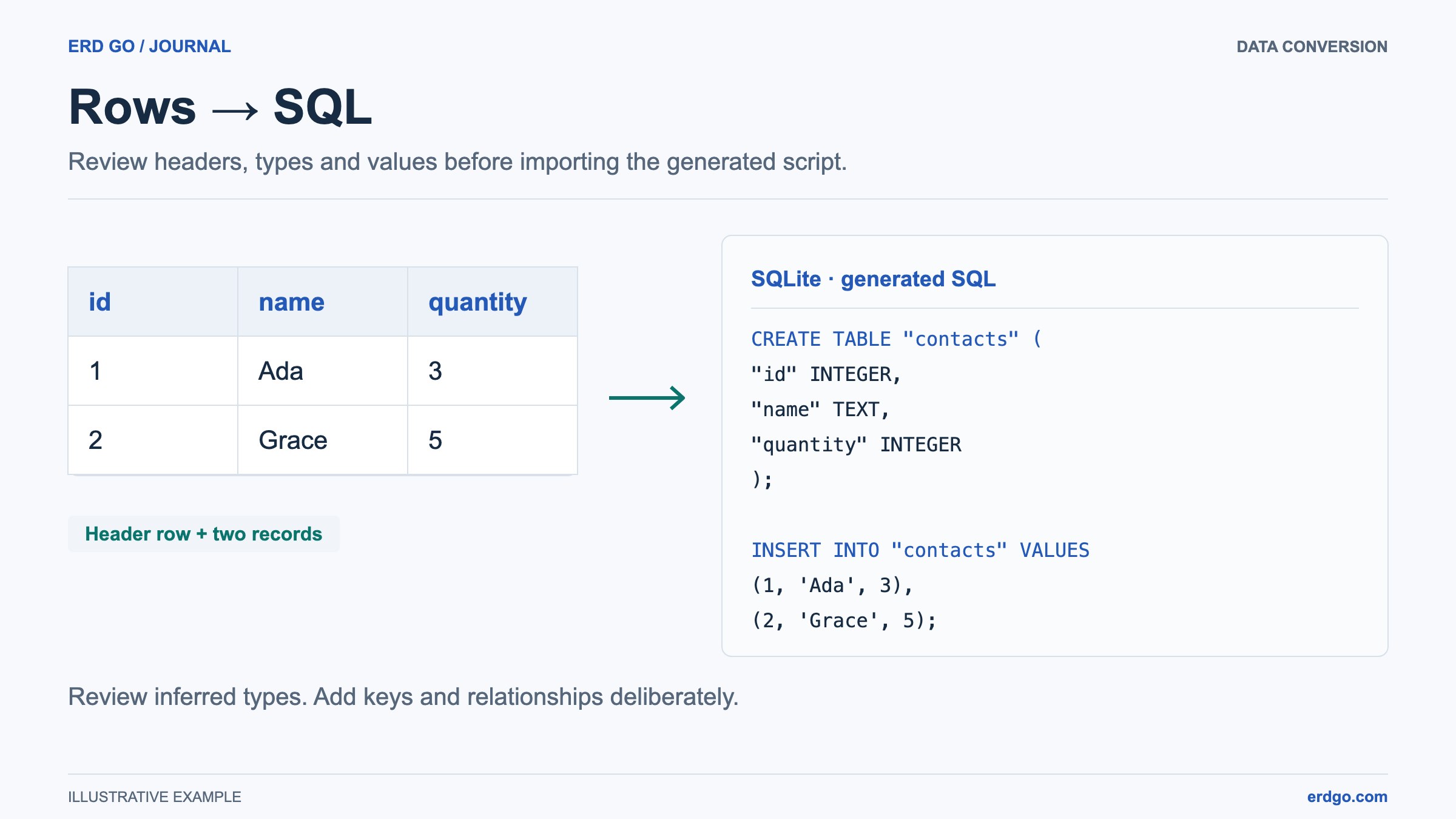This screenshot has width=1456, height=819.
Task: Click the Header row + two records badge
Action: tap(203, 534)
